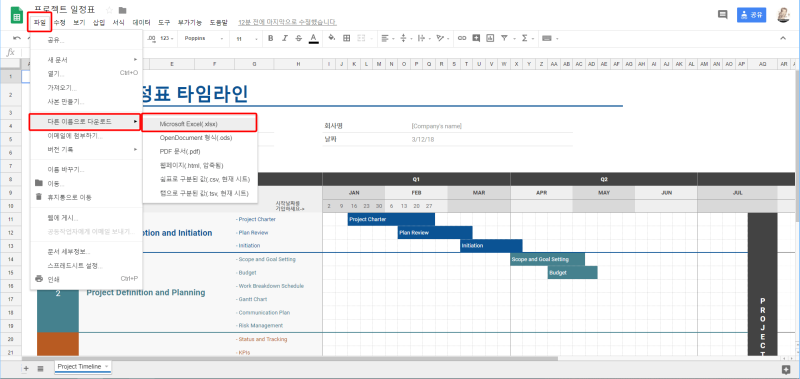Click the last-edited 12분 전 link

tap(287, 22)
